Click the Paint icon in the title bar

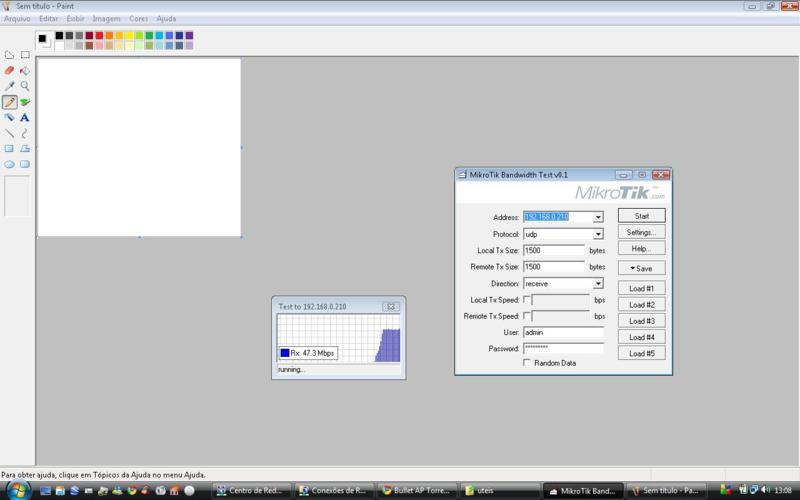[7, 6]
